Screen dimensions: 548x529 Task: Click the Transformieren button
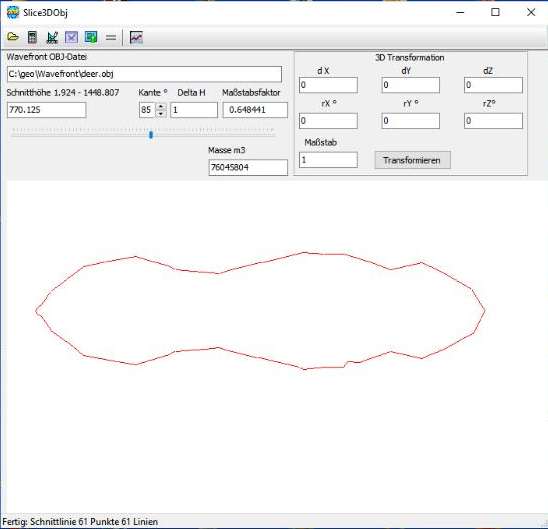pyautogui.click(x=412, y=160)
